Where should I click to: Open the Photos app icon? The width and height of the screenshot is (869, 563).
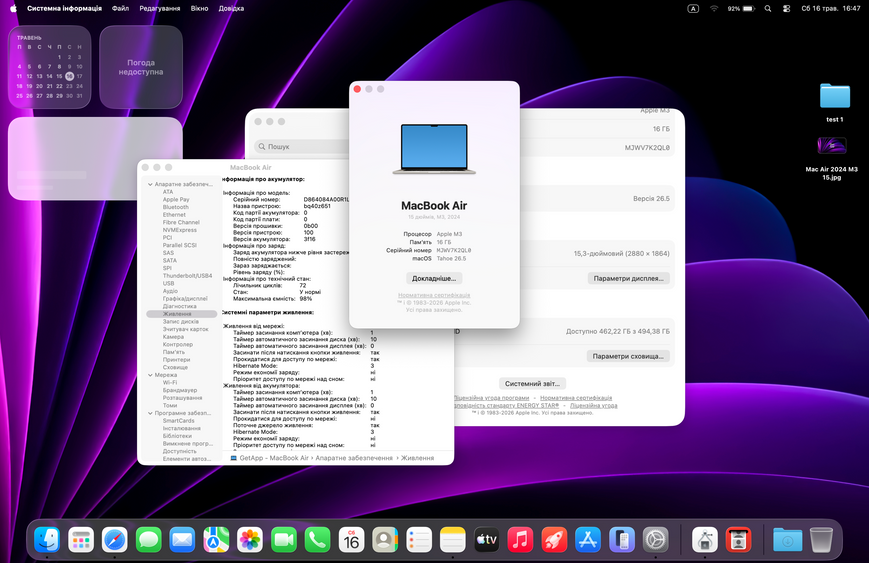[250, 539]
